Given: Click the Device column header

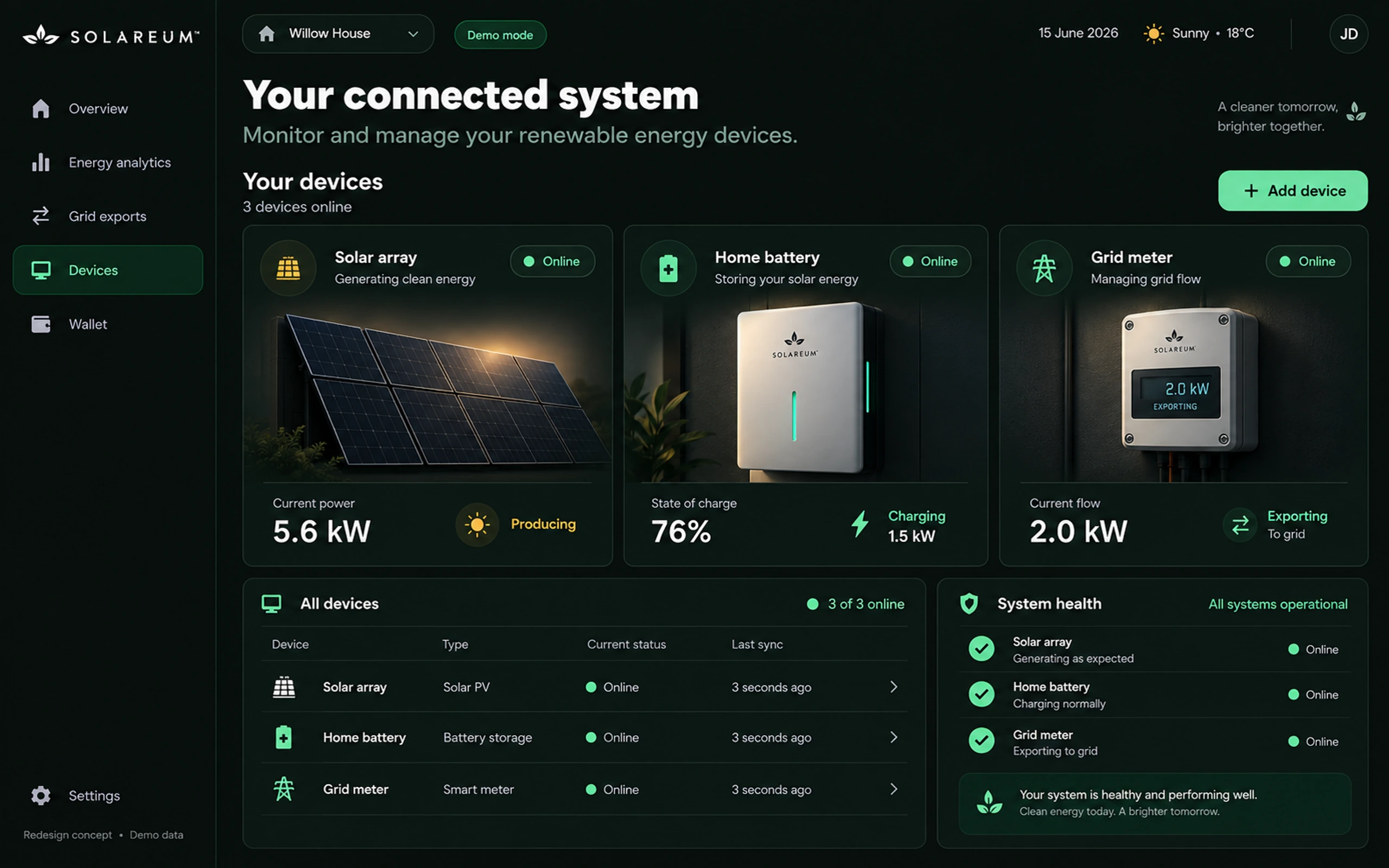Looking at the screenshot, I should click(290, 644).
